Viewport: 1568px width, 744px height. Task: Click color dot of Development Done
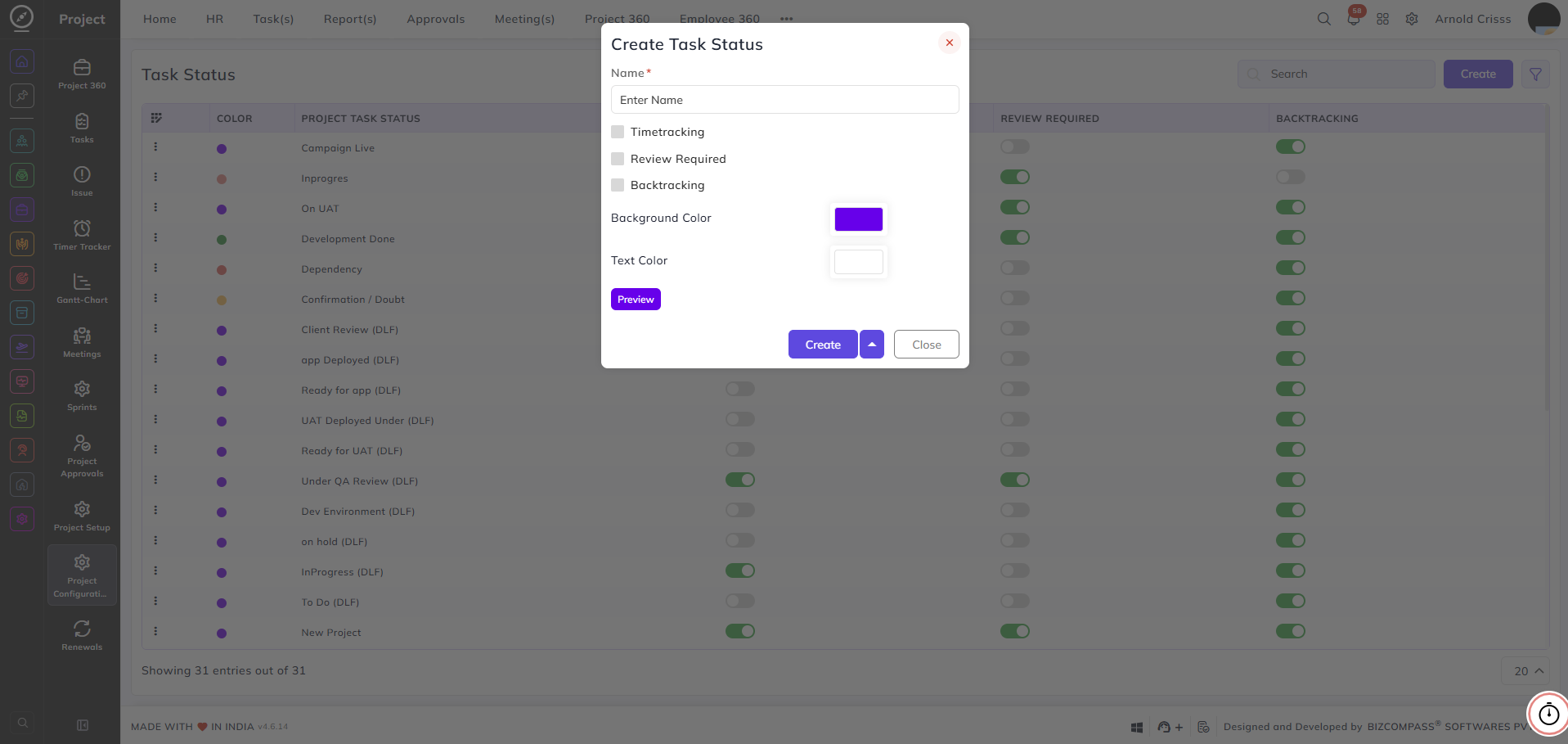click(x=222, y=240)
